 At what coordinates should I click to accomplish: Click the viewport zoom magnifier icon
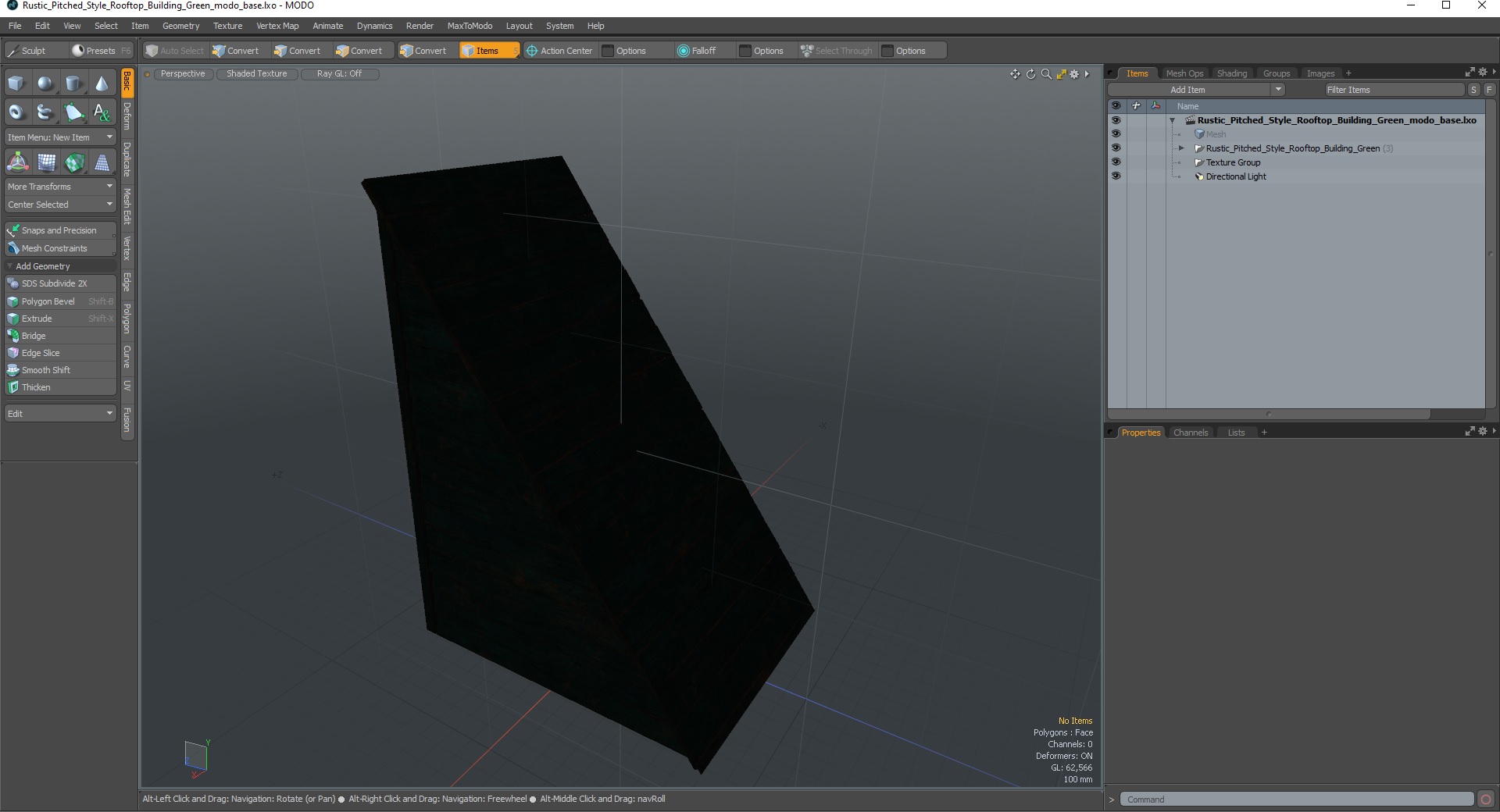coord(1046,74)
